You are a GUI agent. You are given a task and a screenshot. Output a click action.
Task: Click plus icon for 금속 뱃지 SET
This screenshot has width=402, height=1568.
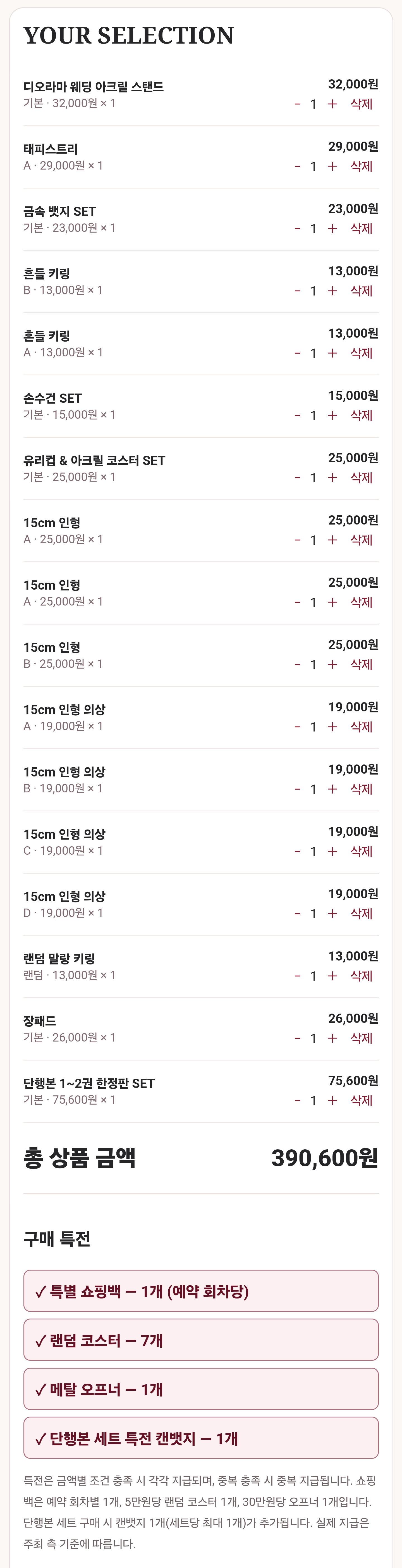tap(332, 229)
